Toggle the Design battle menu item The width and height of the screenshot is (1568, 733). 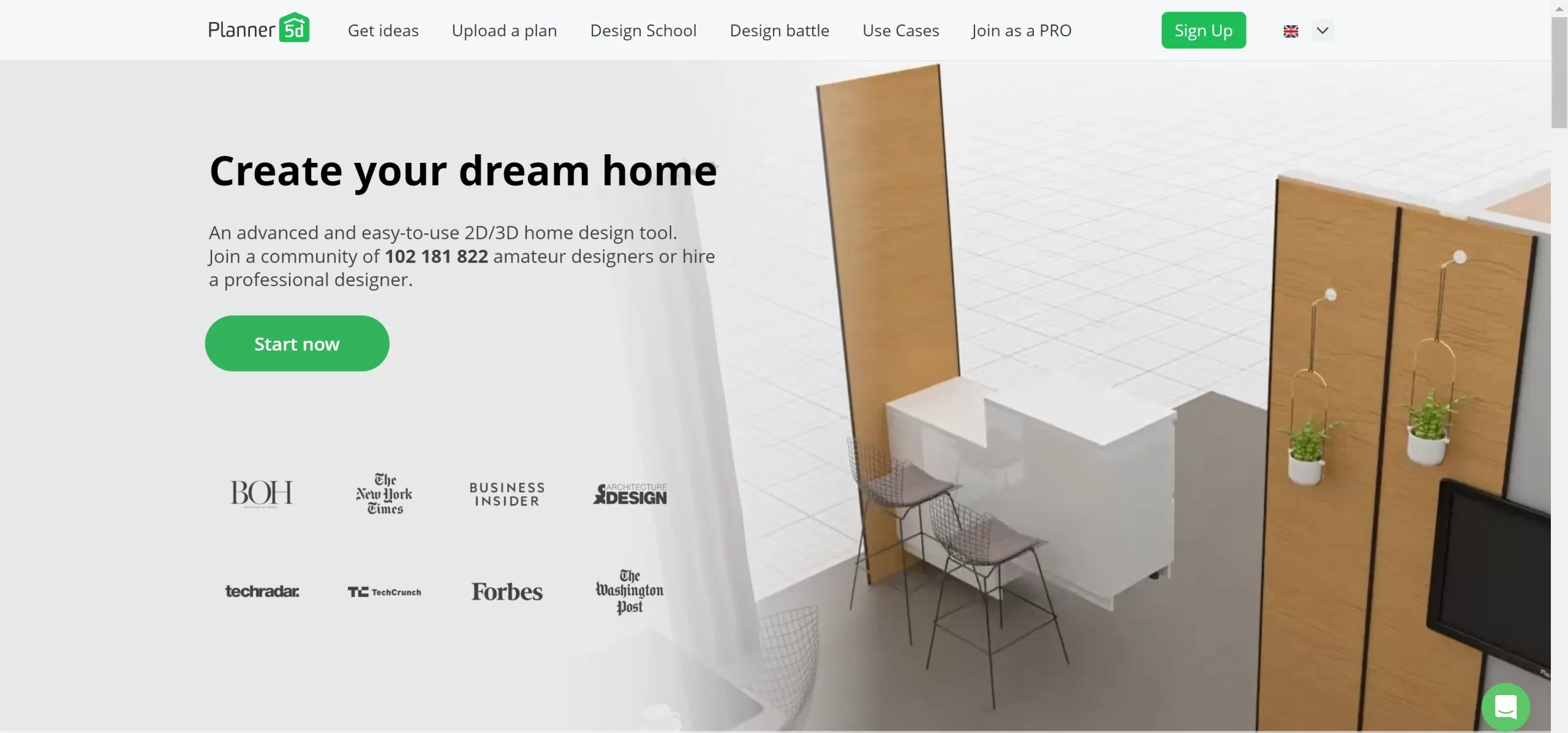pos(780,30)
